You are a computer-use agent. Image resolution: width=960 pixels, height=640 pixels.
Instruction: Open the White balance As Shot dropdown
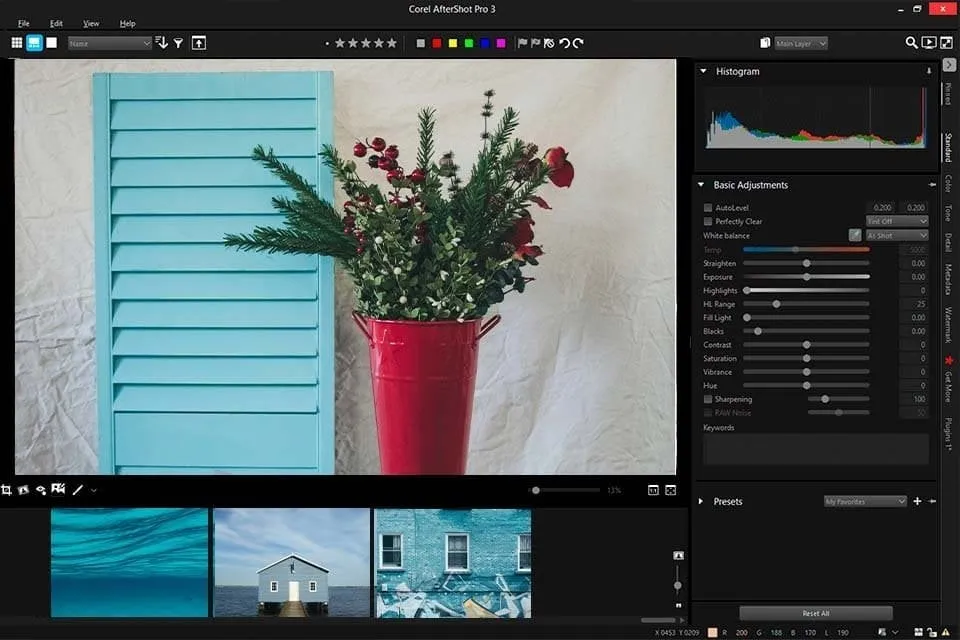[896, 235]
